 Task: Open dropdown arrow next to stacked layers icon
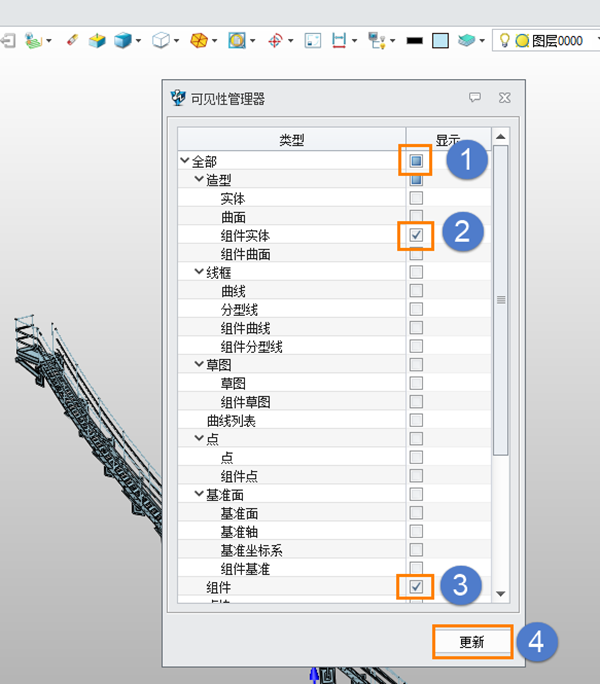click(482, 41)
